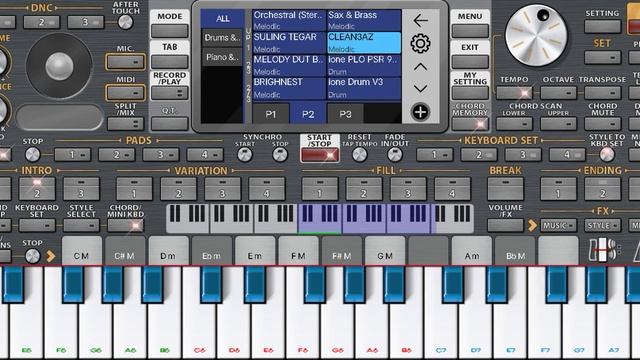Choose BRIGHNEST sound
Image resolution: width=640 pixels, height=360 pixels.
tap(289, 88)
